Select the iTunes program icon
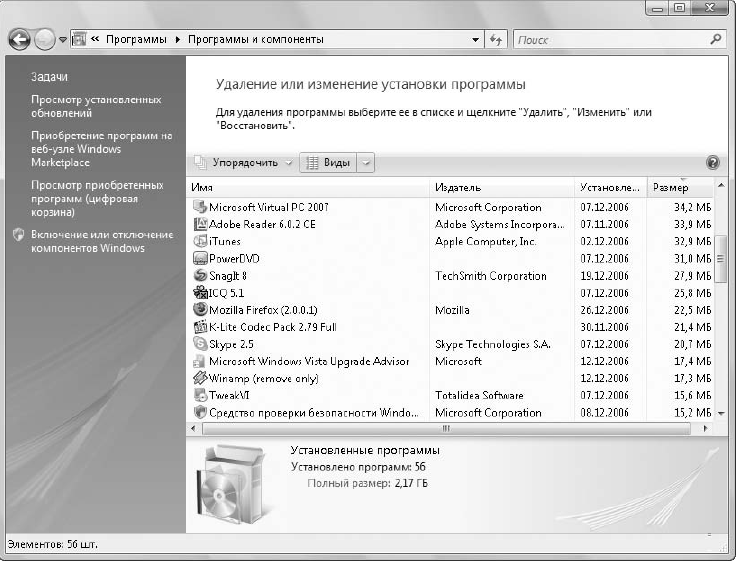The image size is (736, 562). (x=200, y=241)
